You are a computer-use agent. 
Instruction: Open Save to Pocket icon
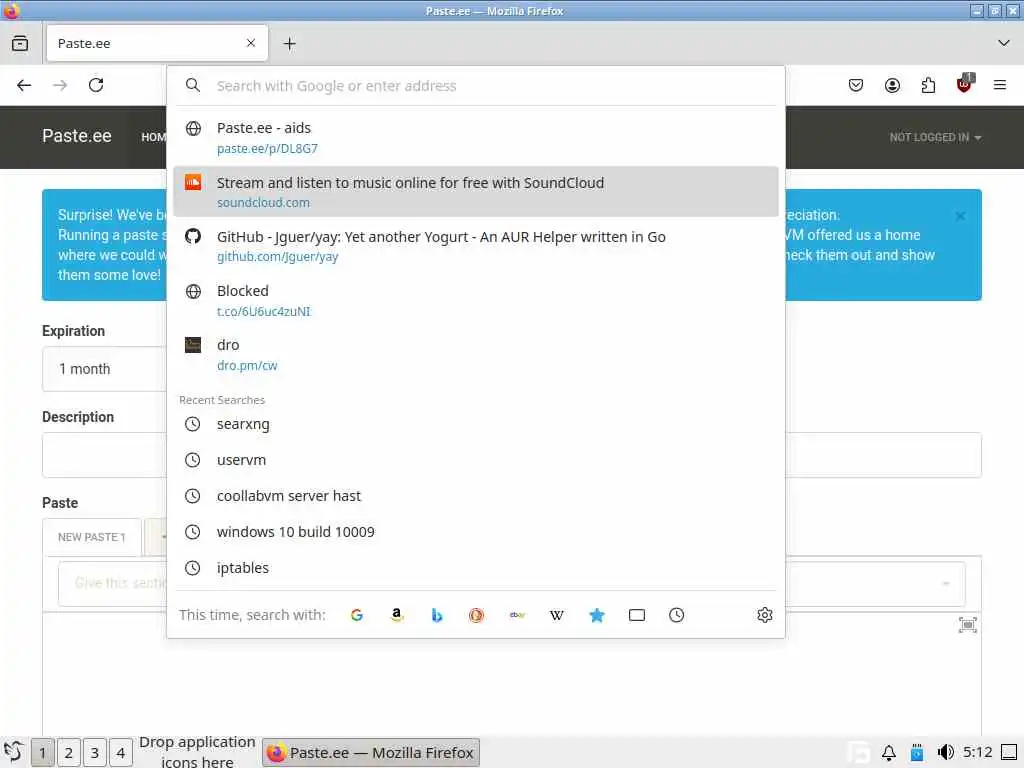coord(856,85)
